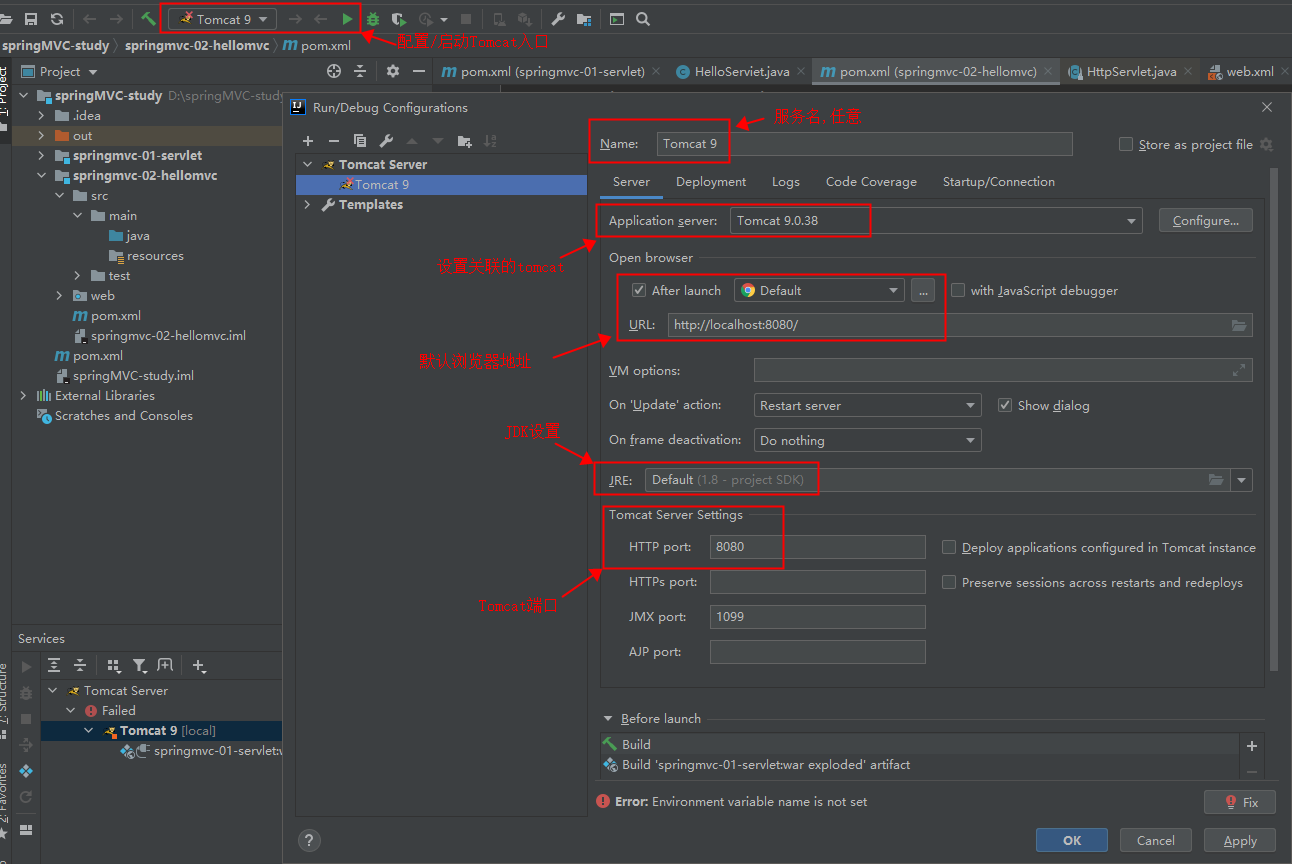Click the browser ellipsis button
Viewport: 1292px width, 864px height.
tap(923, 290)
